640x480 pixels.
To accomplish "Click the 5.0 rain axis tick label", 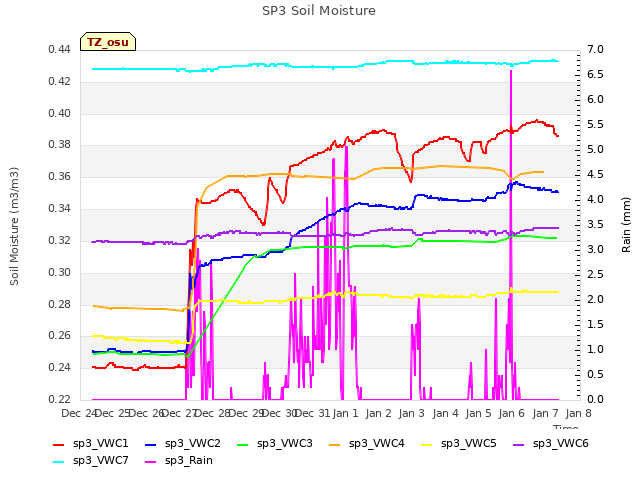I will tap(595, 150).
